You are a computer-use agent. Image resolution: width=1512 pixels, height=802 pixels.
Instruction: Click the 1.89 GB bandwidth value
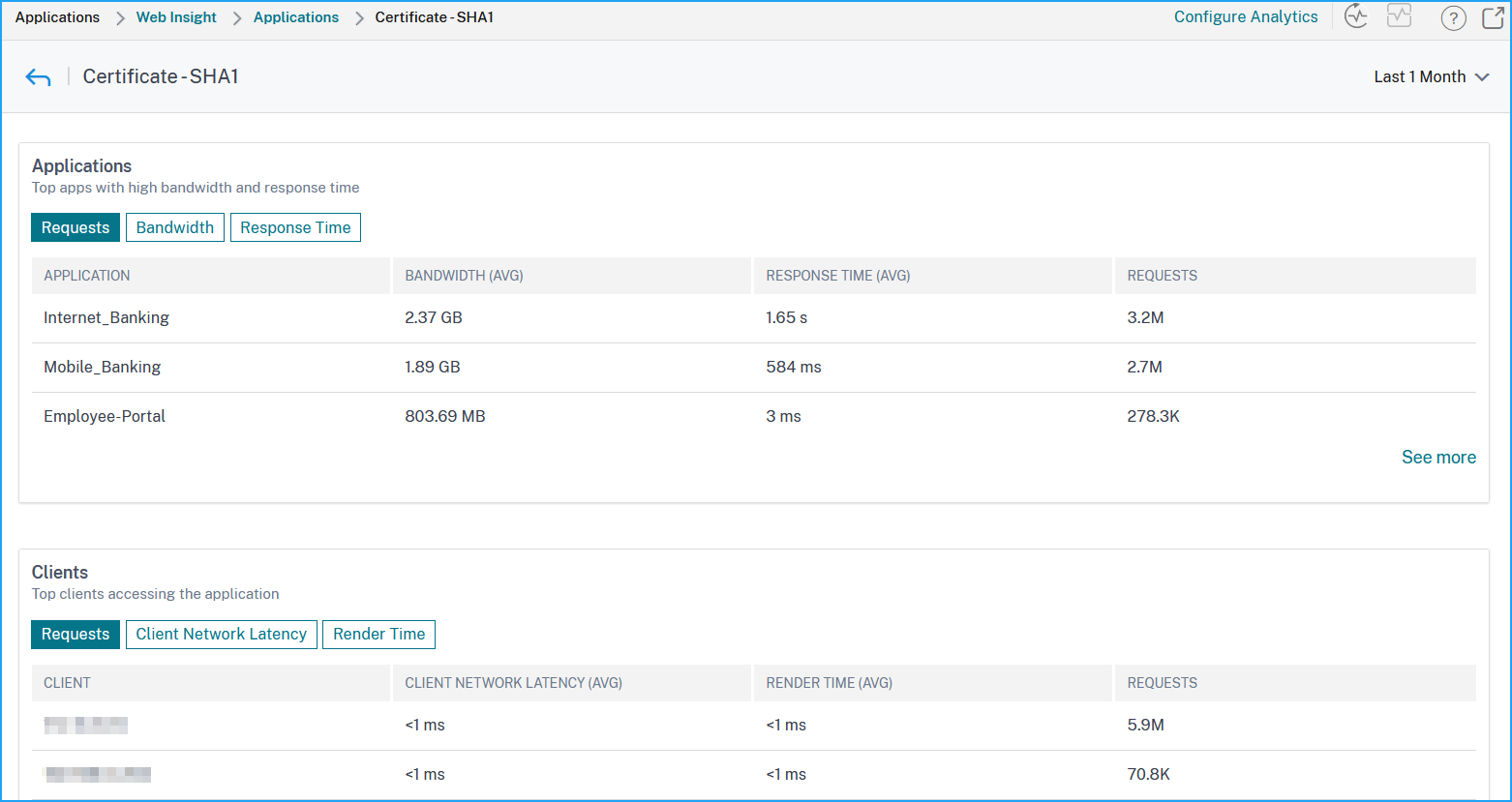433,368
